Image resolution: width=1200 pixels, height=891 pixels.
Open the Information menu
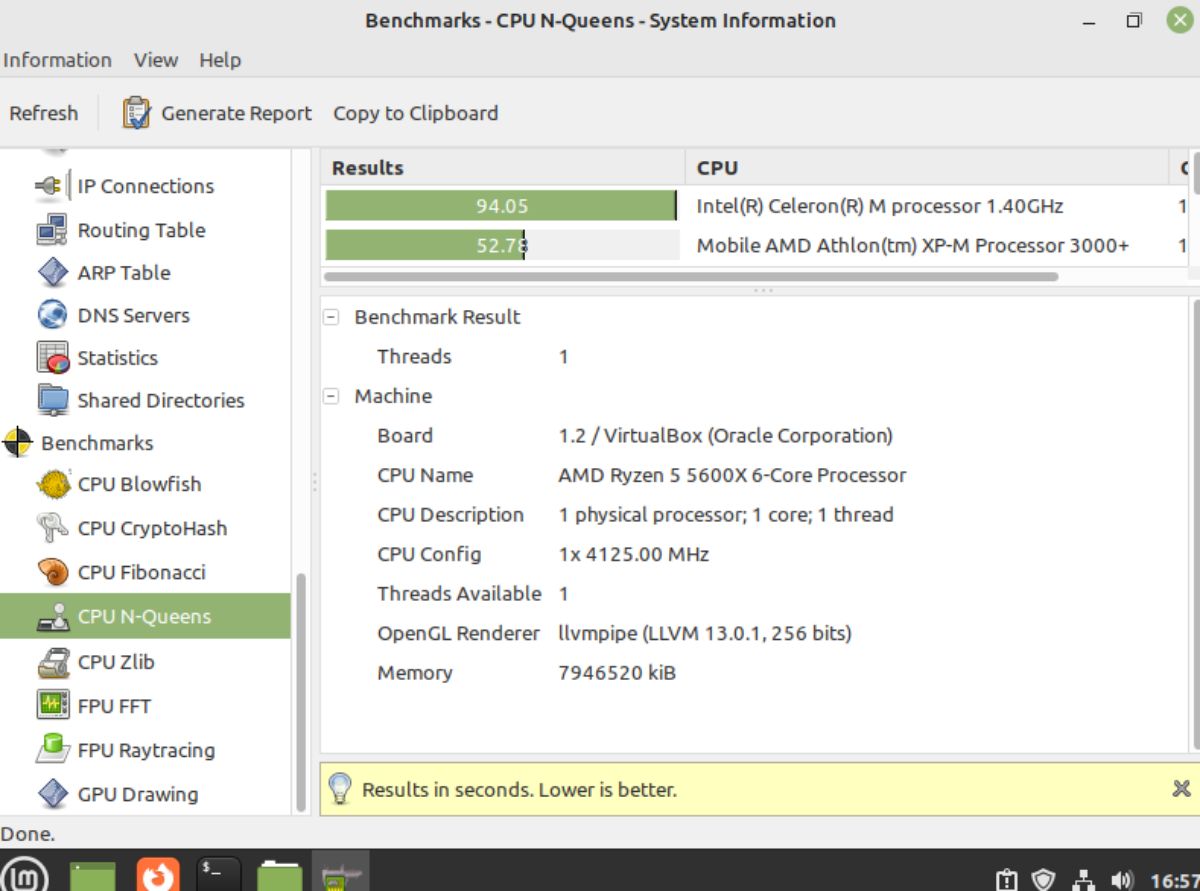pos(58,60)
